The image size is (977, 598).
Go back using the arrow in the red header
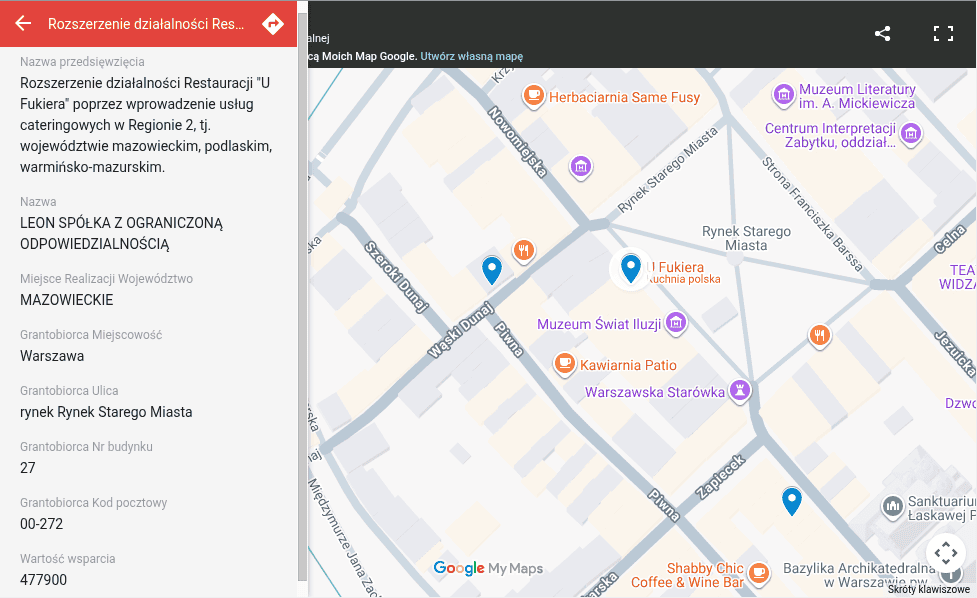coord(23,24)
